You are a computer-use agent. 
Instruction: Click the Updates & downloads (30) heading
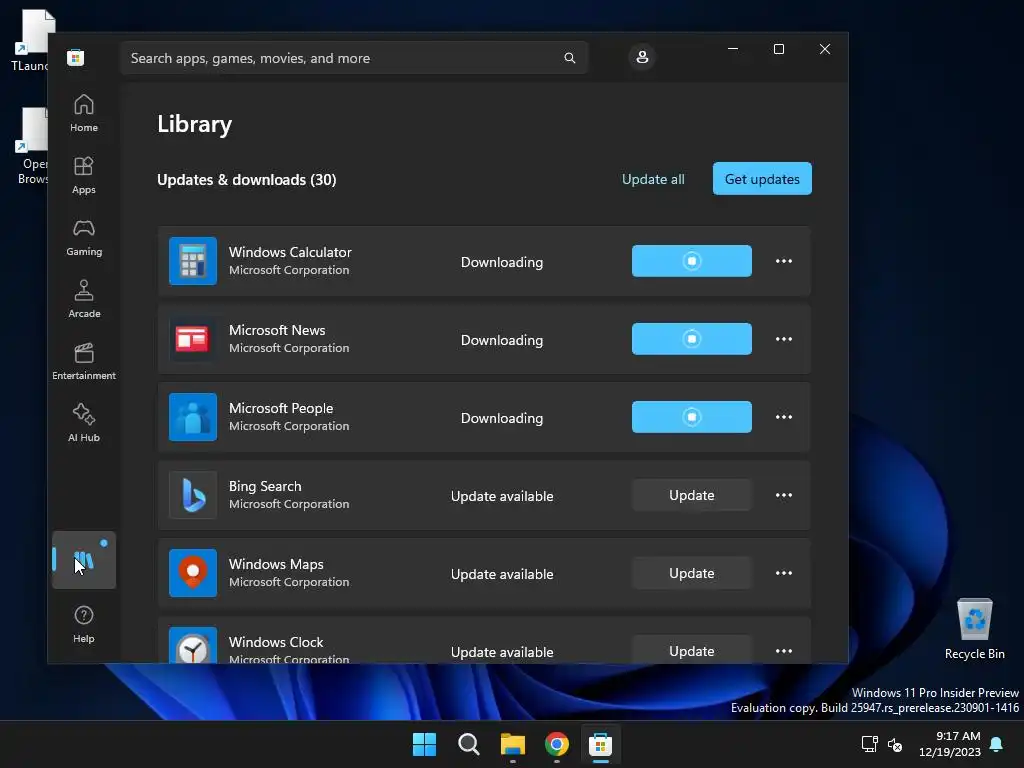click(247, 180)
